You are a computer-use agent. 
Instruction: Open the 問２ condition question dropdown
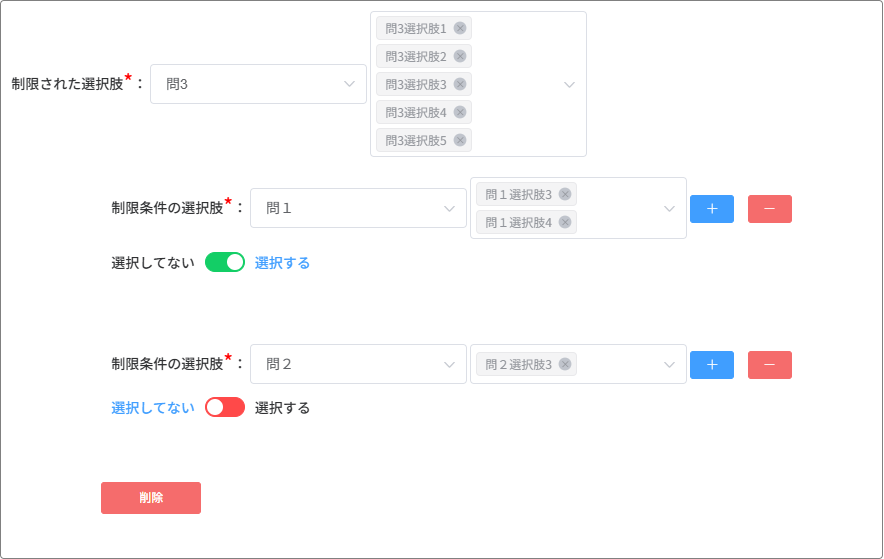tap(358, 364)
